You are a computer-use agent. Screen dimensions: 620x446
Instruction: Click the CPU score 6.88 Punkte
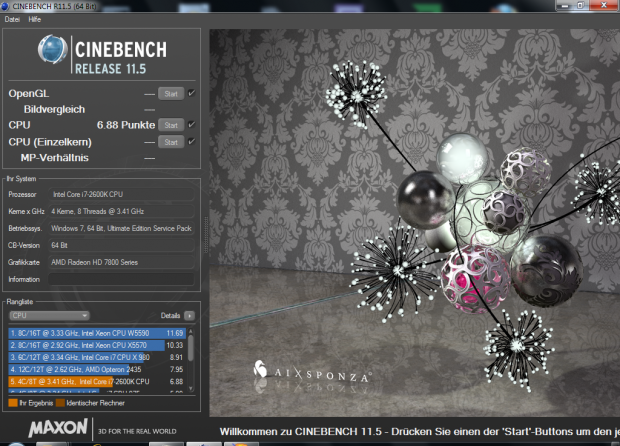click(x=126, y=125)
